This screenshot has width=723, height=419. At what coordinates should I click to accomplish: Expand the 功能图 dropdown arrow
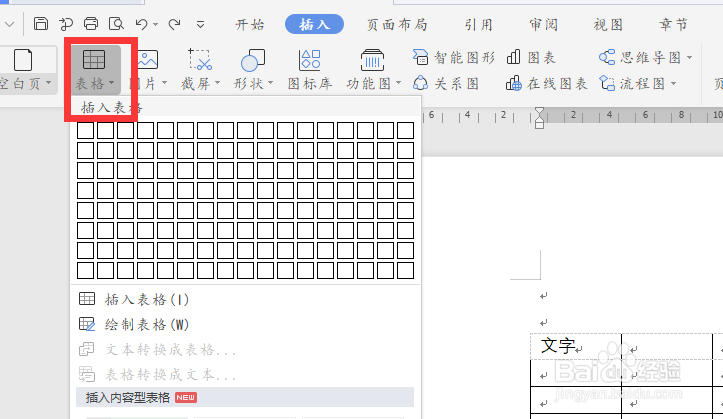399,83
